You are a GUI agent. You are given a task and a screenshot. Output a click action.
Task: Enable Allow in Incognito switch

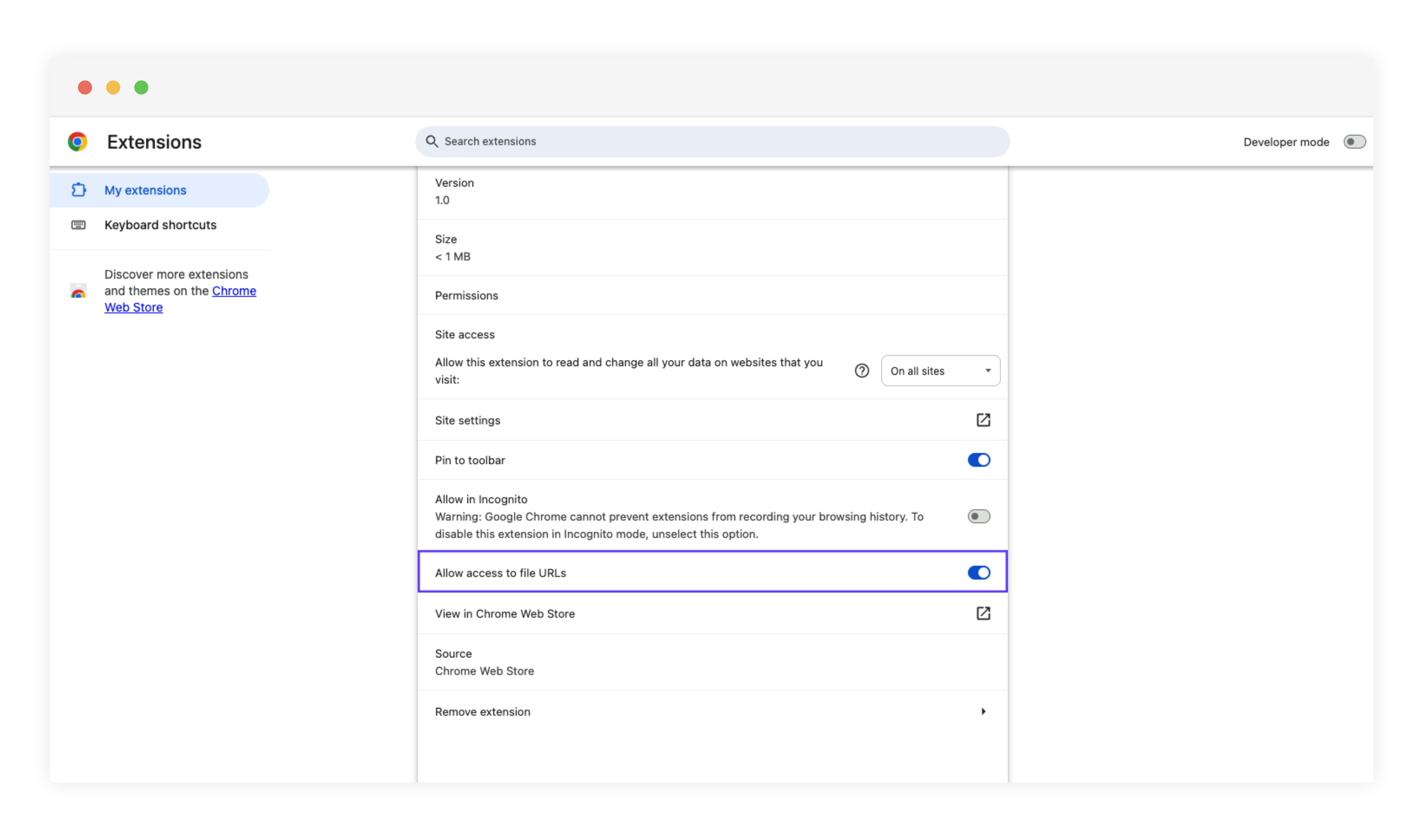(x=979, y=516)
